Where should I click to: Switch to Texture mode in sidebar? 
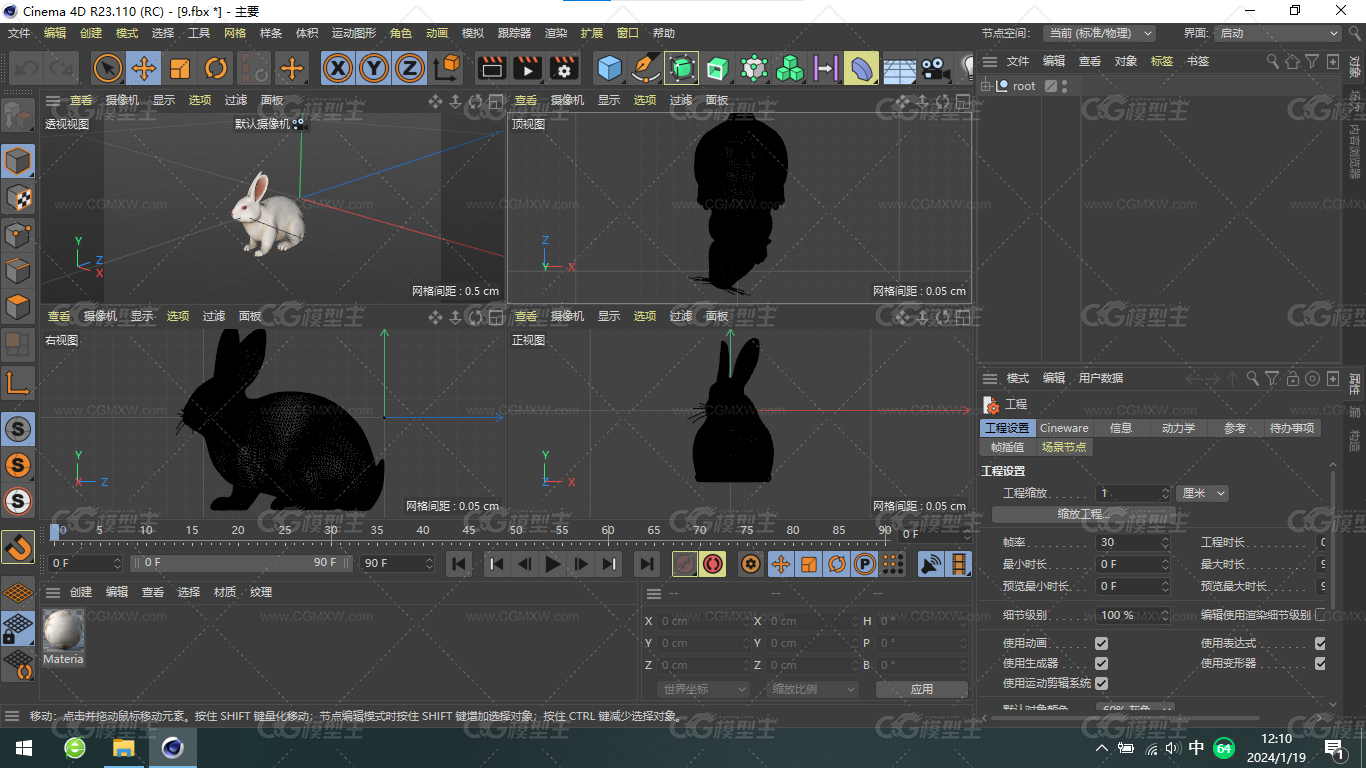(x=18, y=198)
